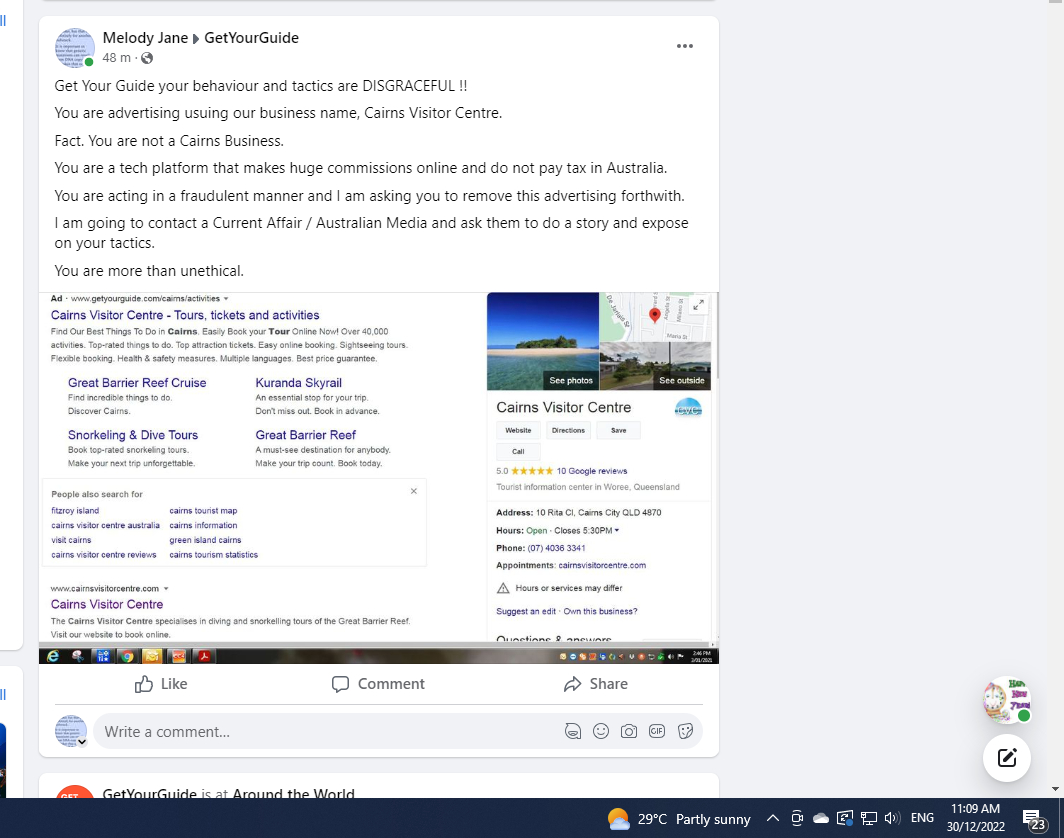Visit Melody Jane's profile
Screen dimensions: 1064x838
145,37
